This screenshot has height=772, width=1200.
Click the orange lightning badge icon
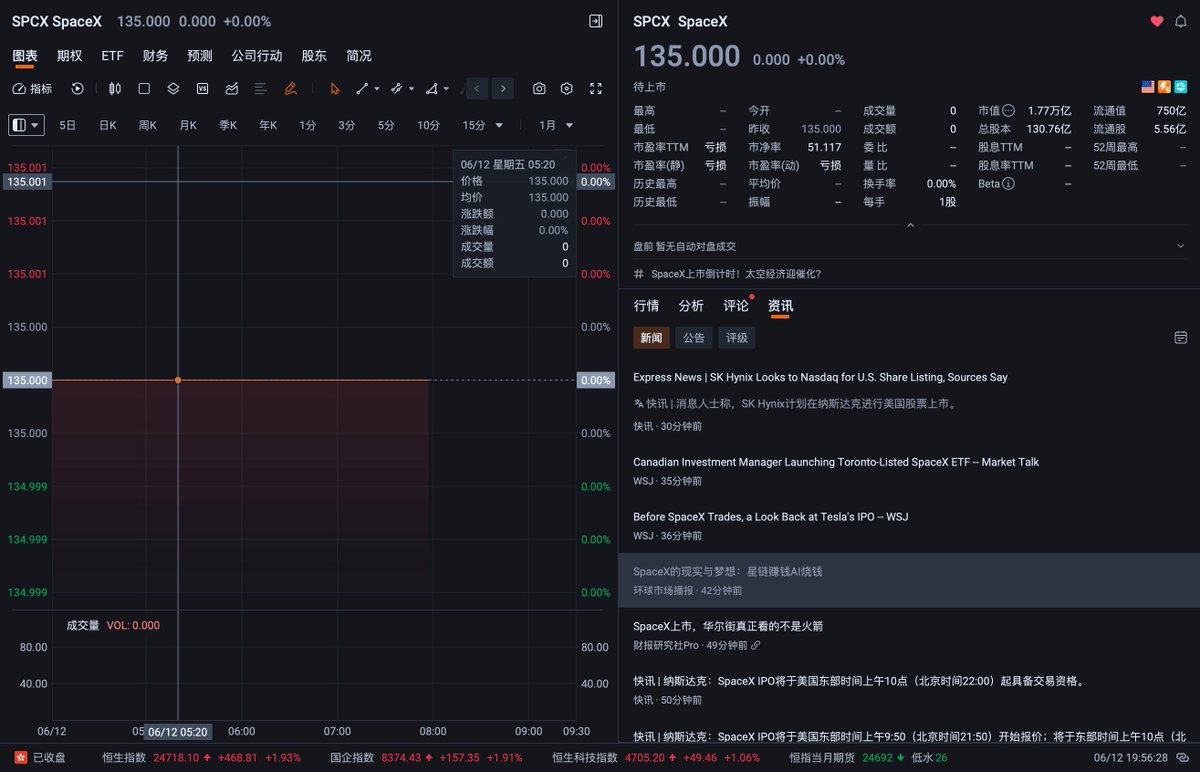(1164, 87)
